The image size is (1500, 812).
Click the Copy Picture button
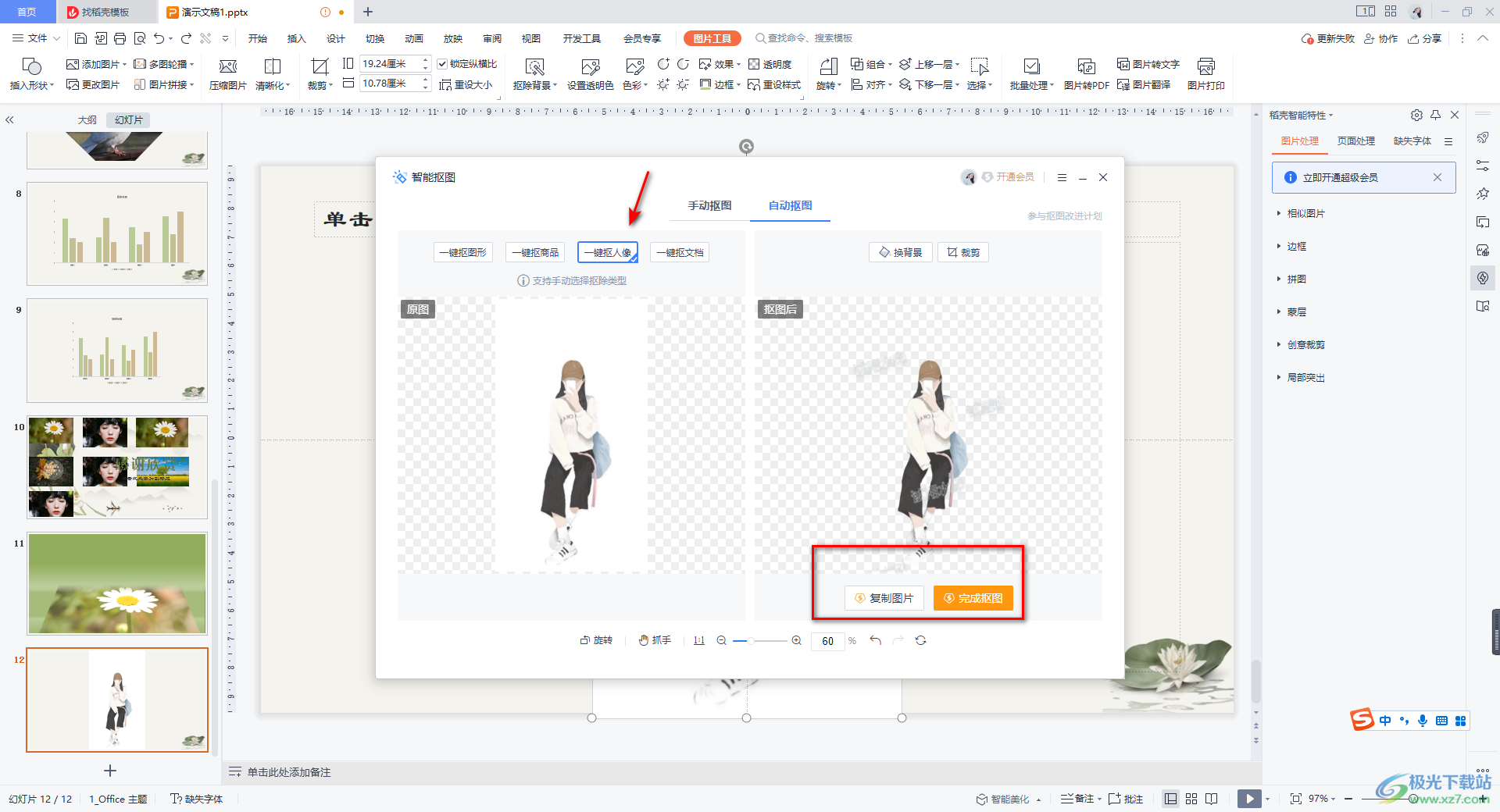pyautogui.click(x=884, y=598)
